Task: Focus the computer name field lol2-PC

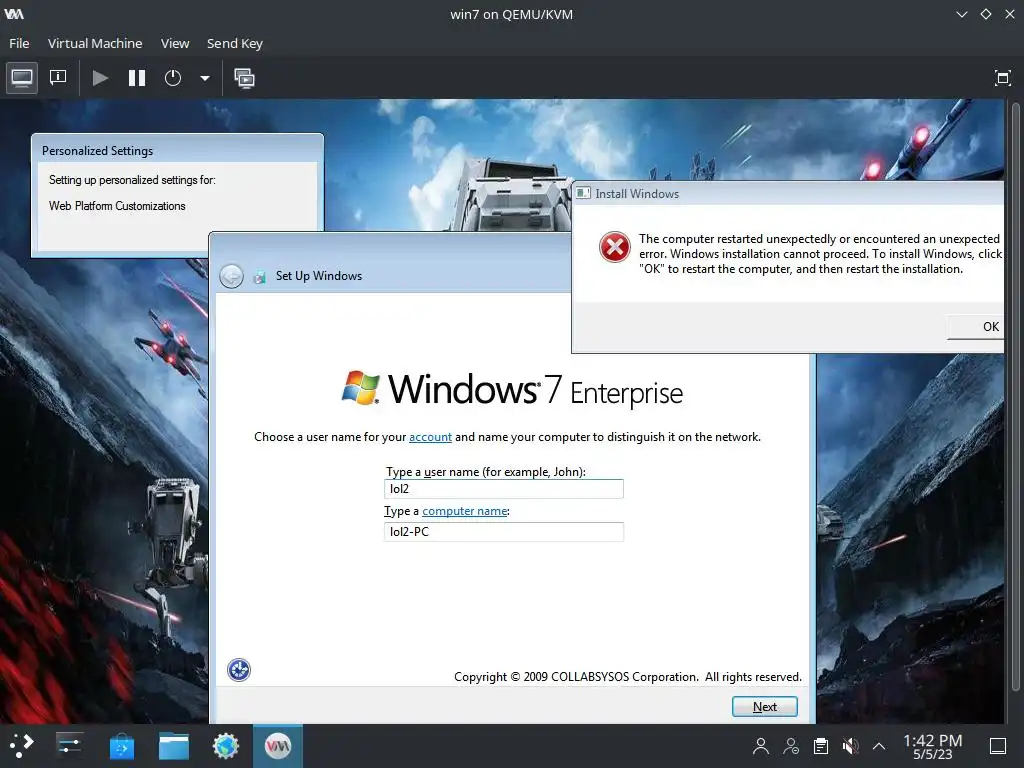Action: [x=504, y=532]
